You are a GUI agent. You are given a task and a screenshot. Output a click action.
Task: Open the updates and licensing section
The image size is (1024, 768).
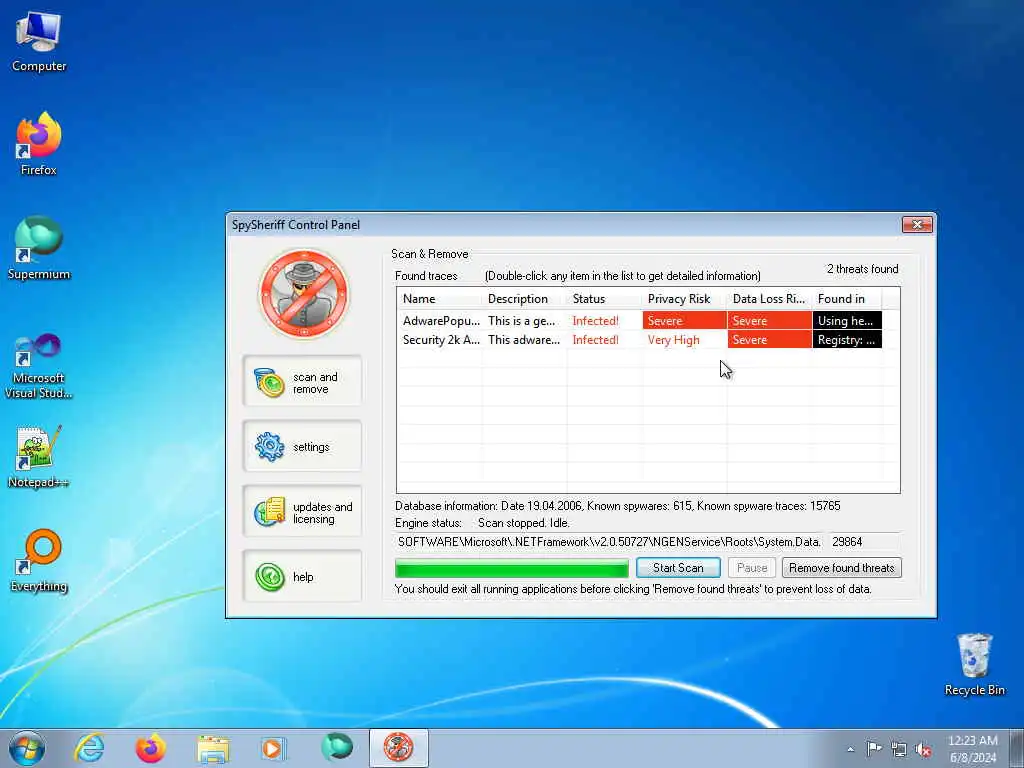302,512
